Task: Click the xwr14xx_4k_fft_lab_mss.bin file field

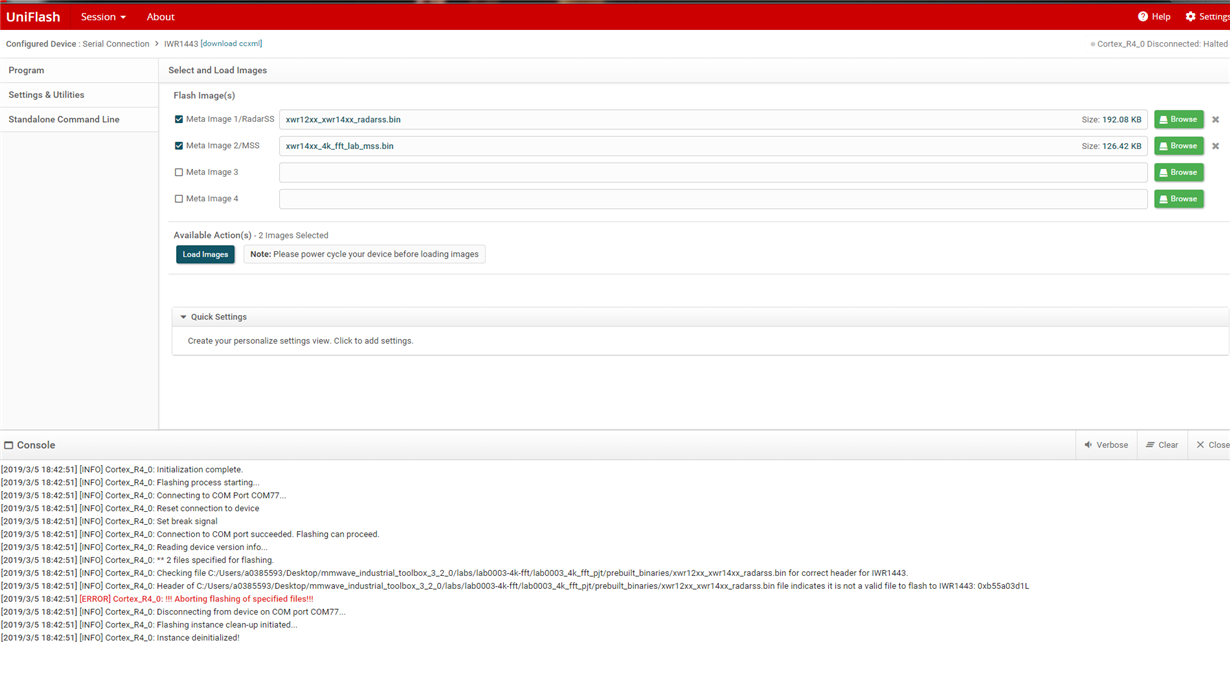Action: pos(713,146)
